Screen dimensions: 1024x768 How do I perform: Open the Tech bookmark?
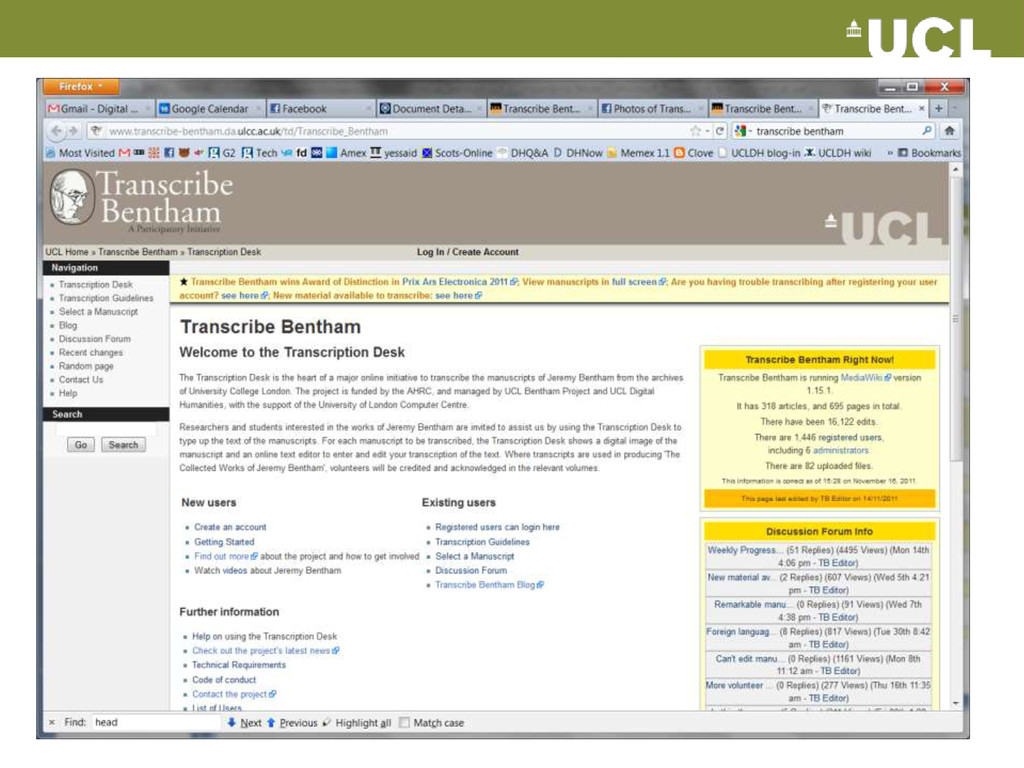259,153
